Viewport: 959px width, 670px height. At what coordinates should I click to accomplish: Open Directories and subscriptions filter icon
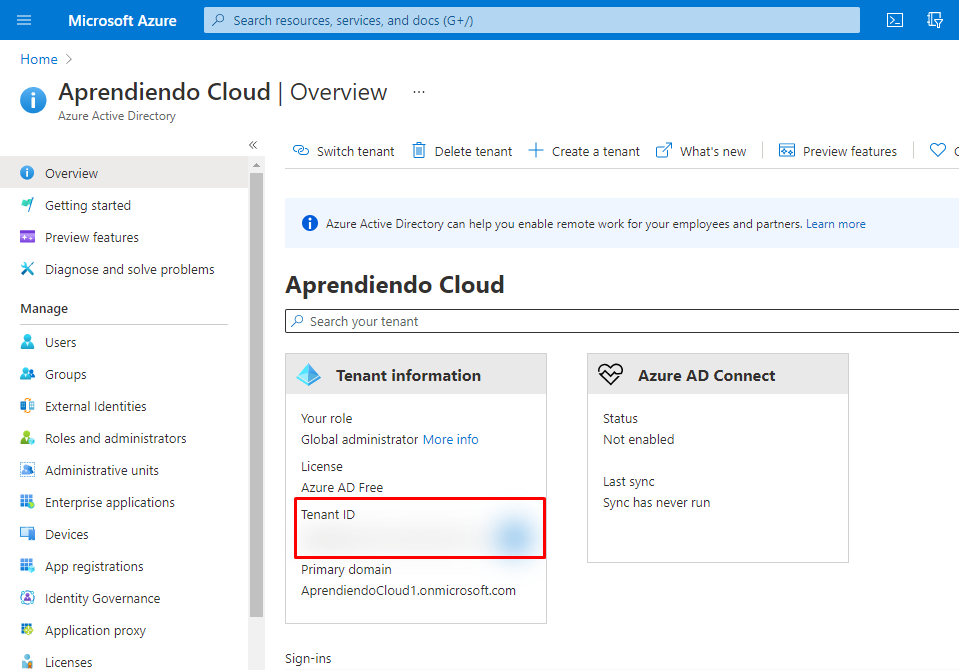click(935, 20)
